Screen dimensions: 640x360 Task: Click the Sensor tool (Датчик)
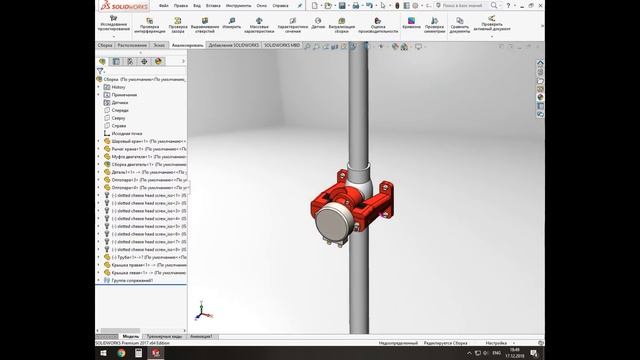pyautogui.click(x=318, y=23)
